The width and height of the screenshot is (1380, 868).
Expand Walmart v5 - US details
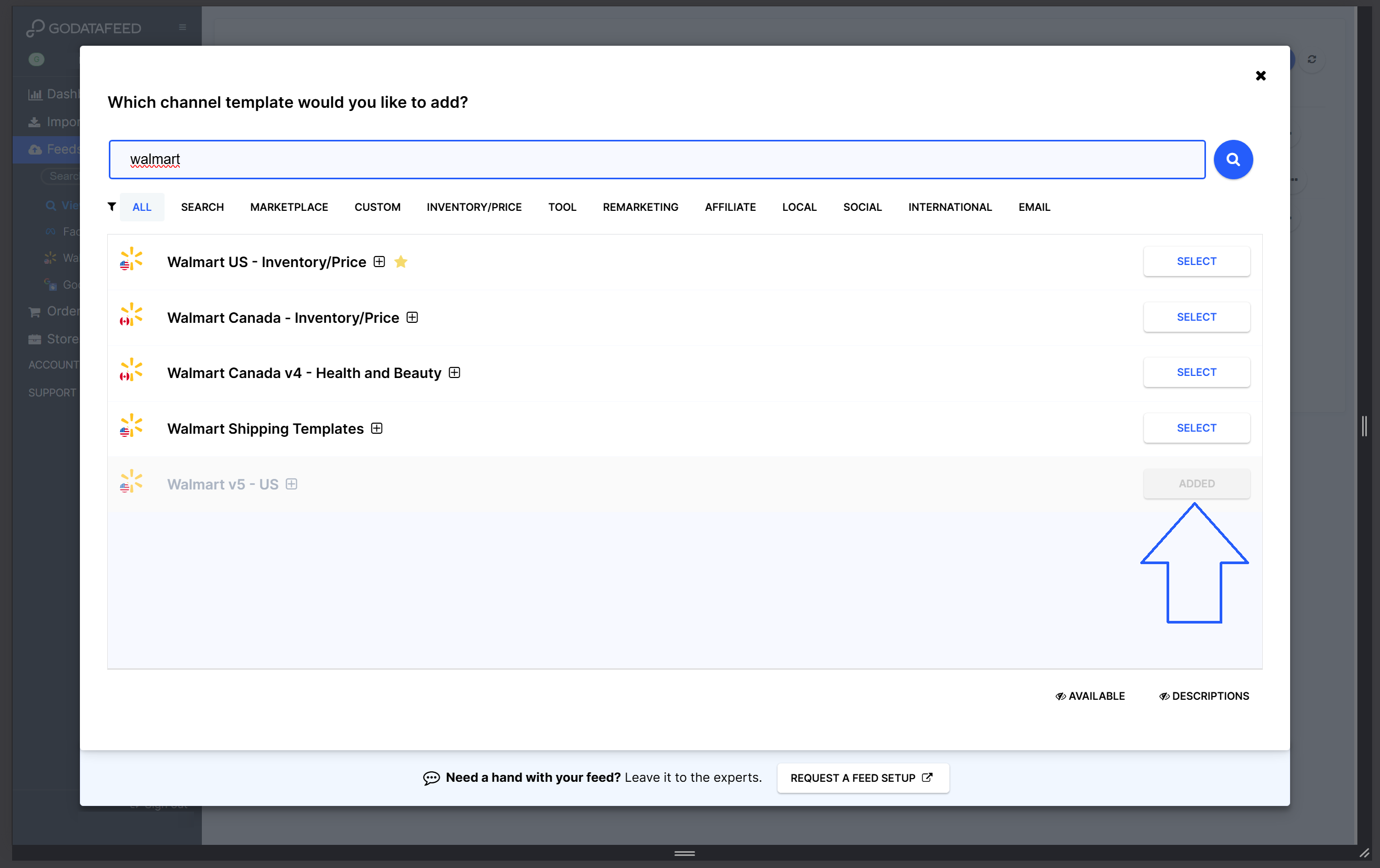point(291,484)
